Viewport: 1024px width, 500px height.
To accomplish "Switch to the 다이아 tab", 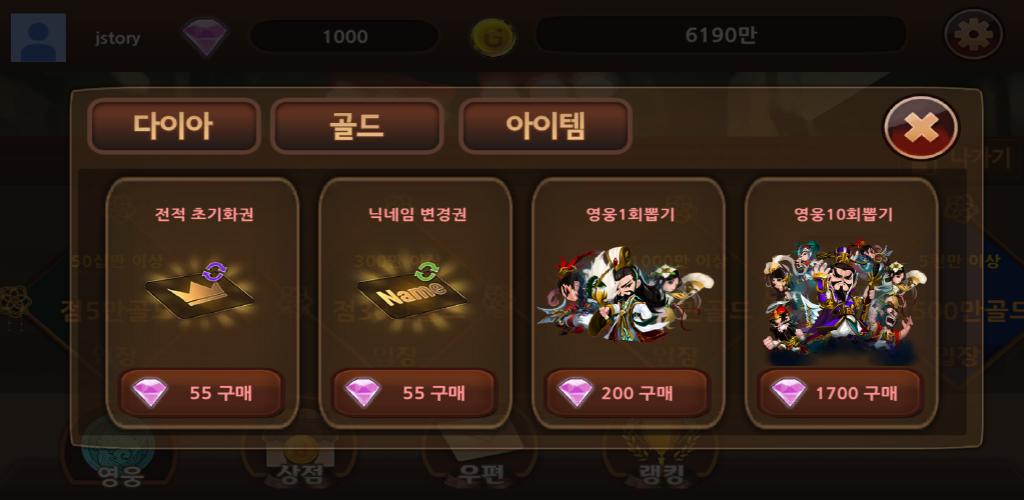I will pyautogui.click(x=174, y=126).
